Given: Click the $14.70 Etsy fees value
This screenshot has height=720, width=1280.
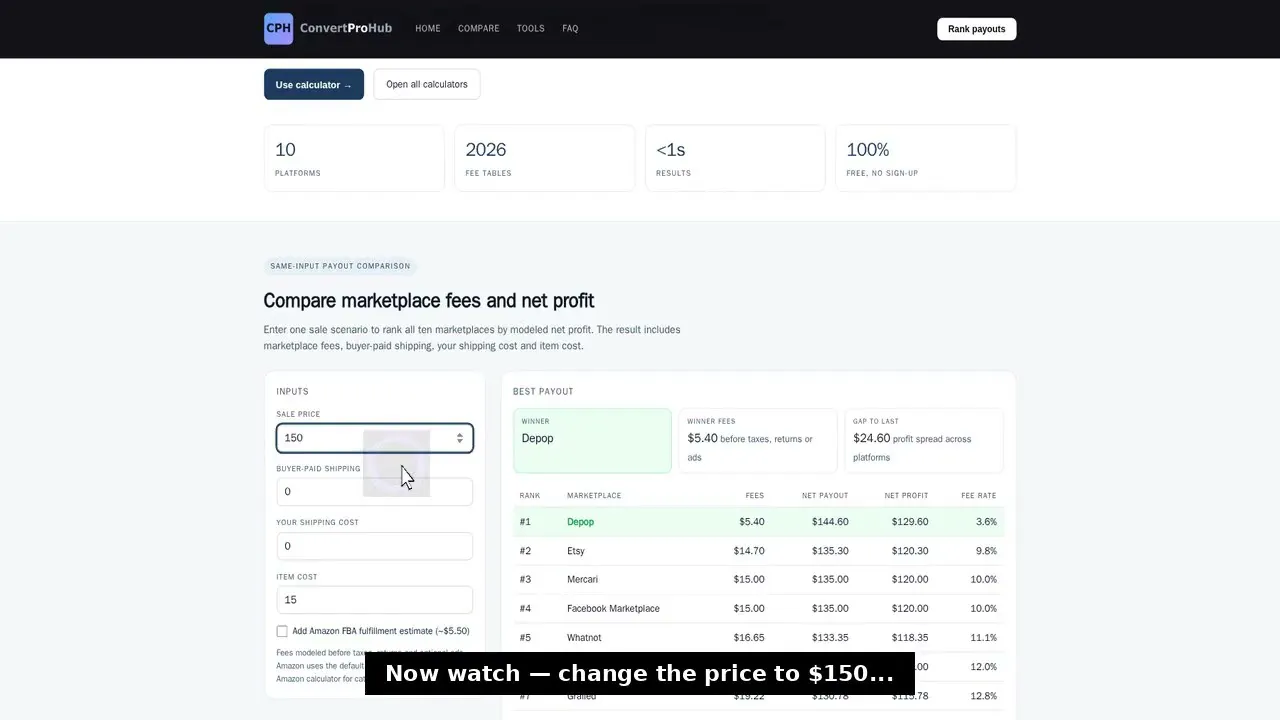Looking at the screenshot, I should [x=749, y=551].
